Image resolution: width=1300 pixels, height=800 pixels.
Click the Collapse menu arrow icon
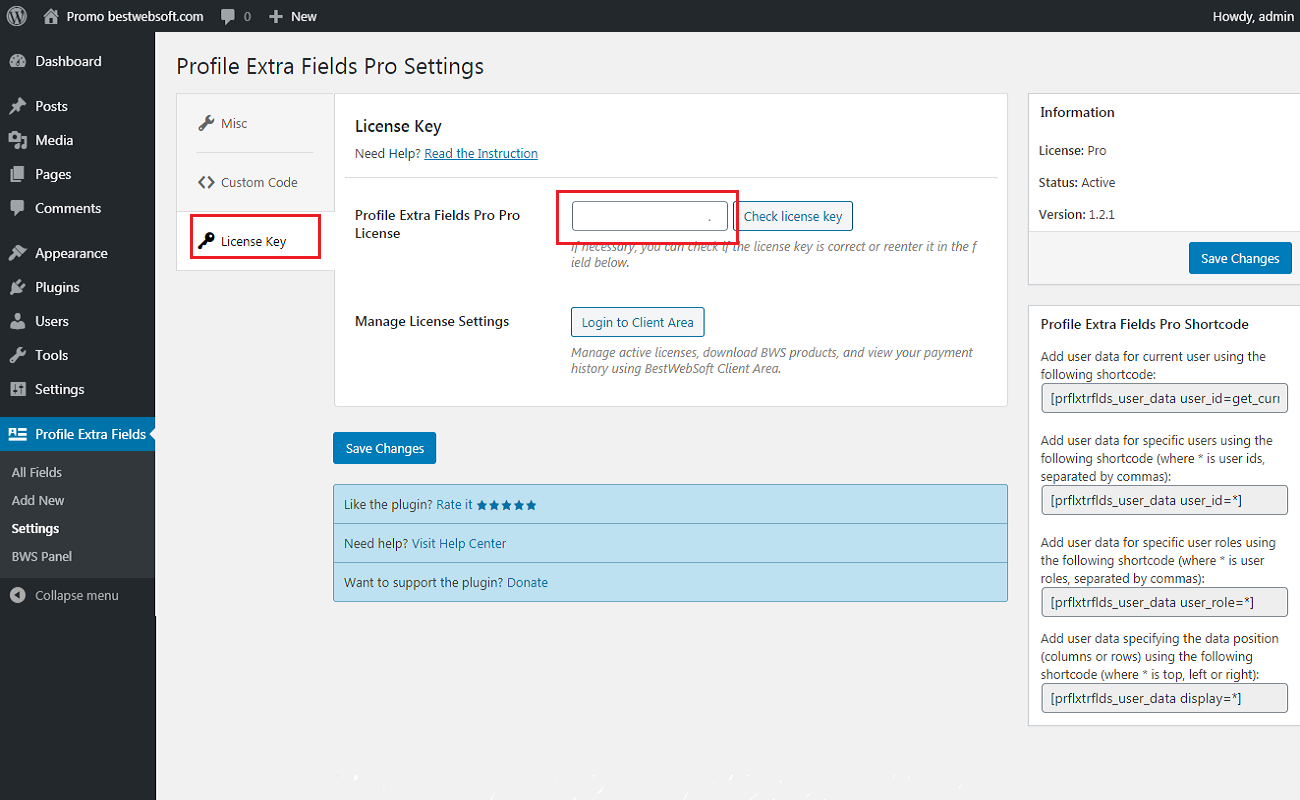point(18,595)
